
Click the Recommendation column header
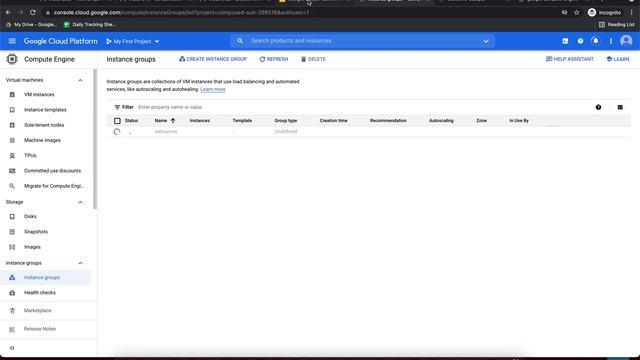tap(388, 121)
